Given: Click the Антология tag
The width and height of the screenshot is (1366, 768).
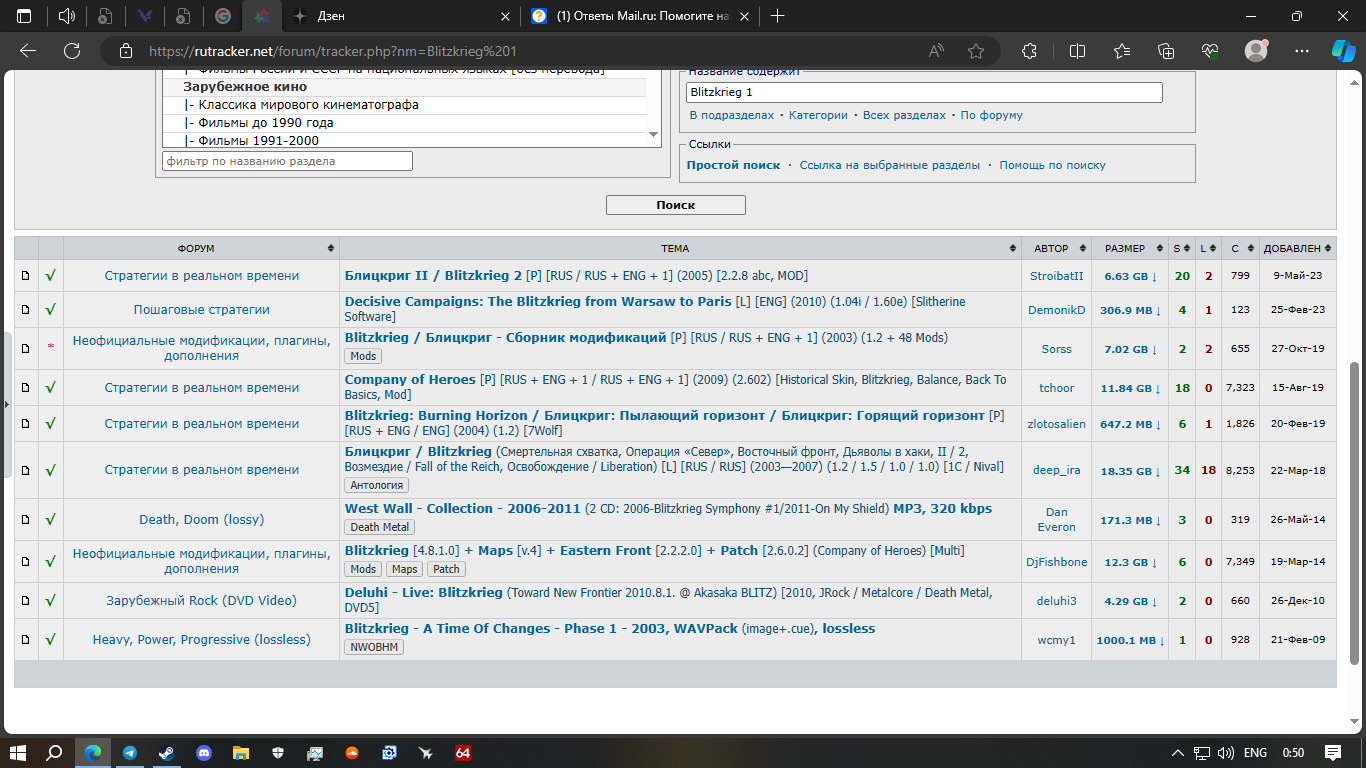Looking at the screenshot, I should 376,485.
